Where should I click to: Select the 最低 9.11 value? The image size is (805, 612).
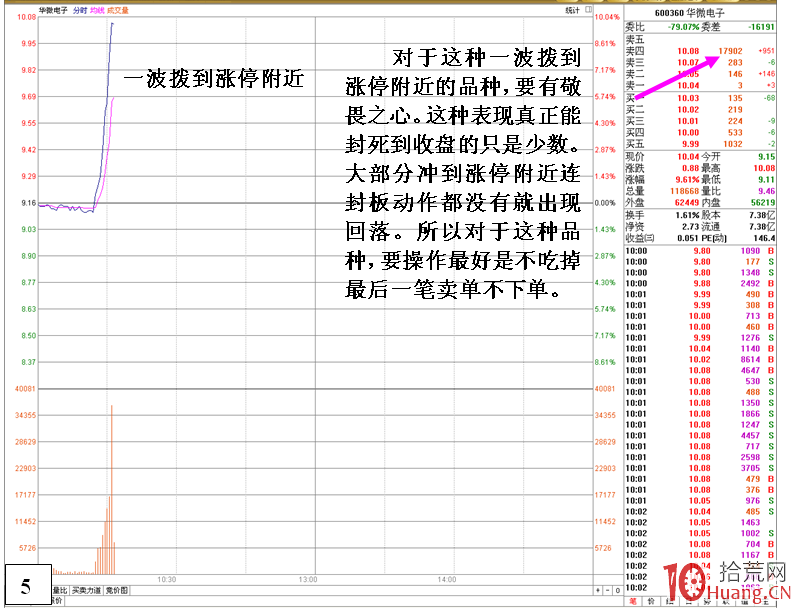point(766,180)
